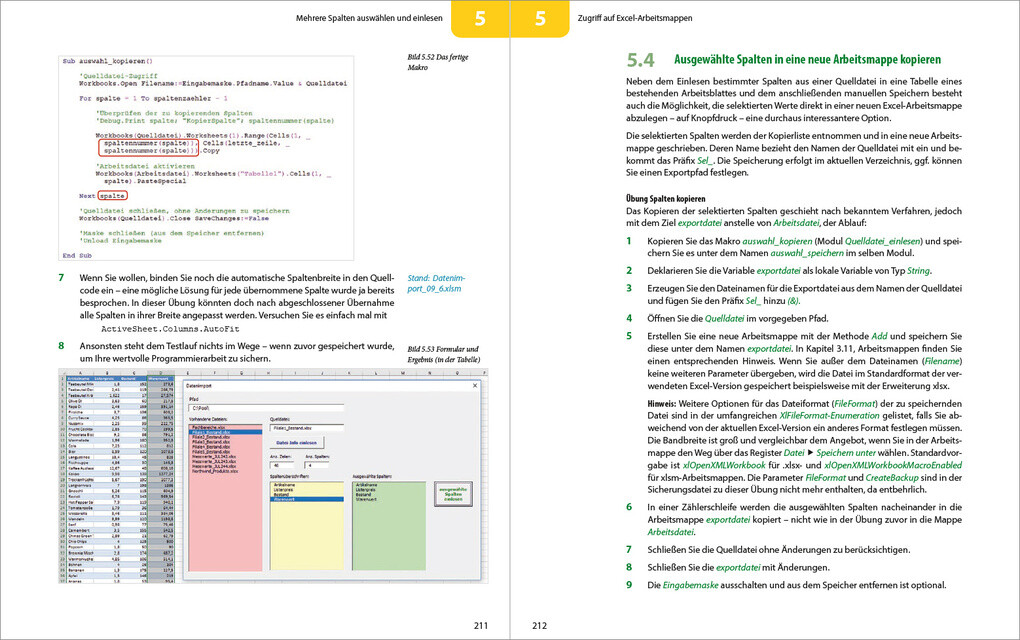This screenshot has width=1020, height=640.
Task: Click the Warenwert header cell in the spreadsheet
Action: click(161, 378)
